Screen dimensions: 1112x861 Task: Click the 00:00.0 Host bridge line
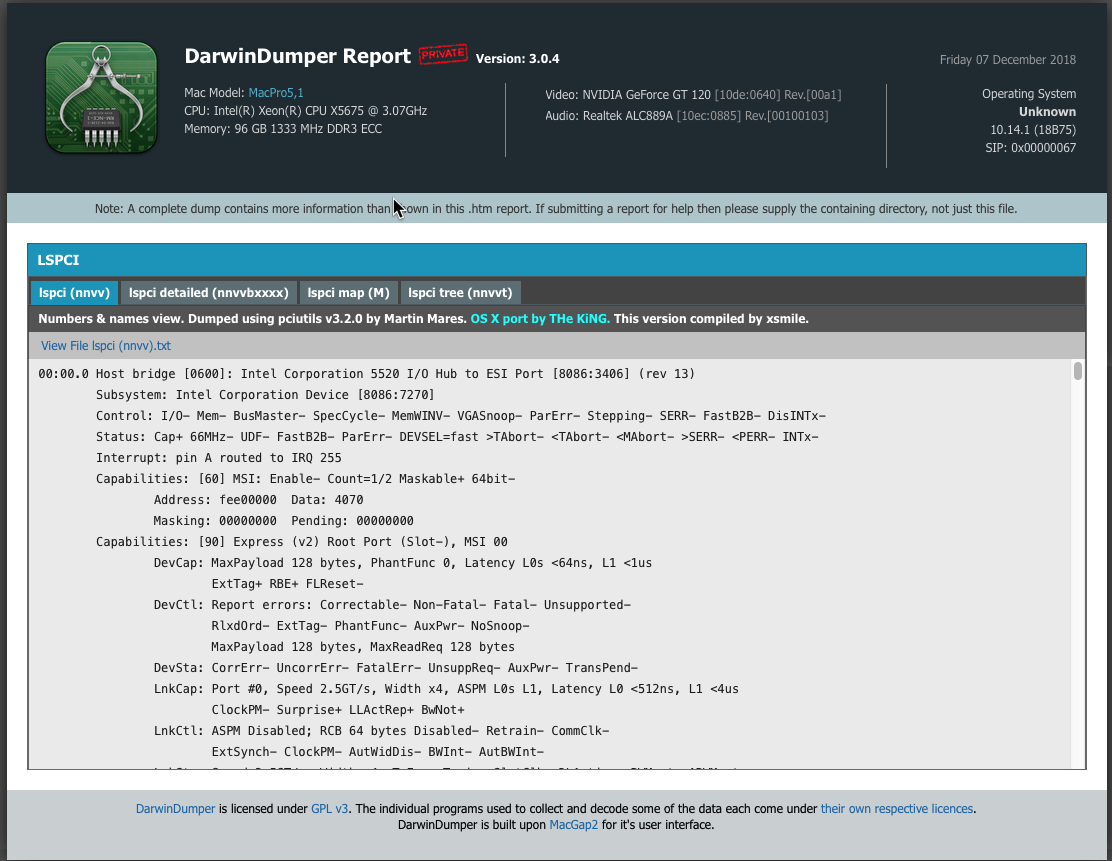[x=366, y=374]
